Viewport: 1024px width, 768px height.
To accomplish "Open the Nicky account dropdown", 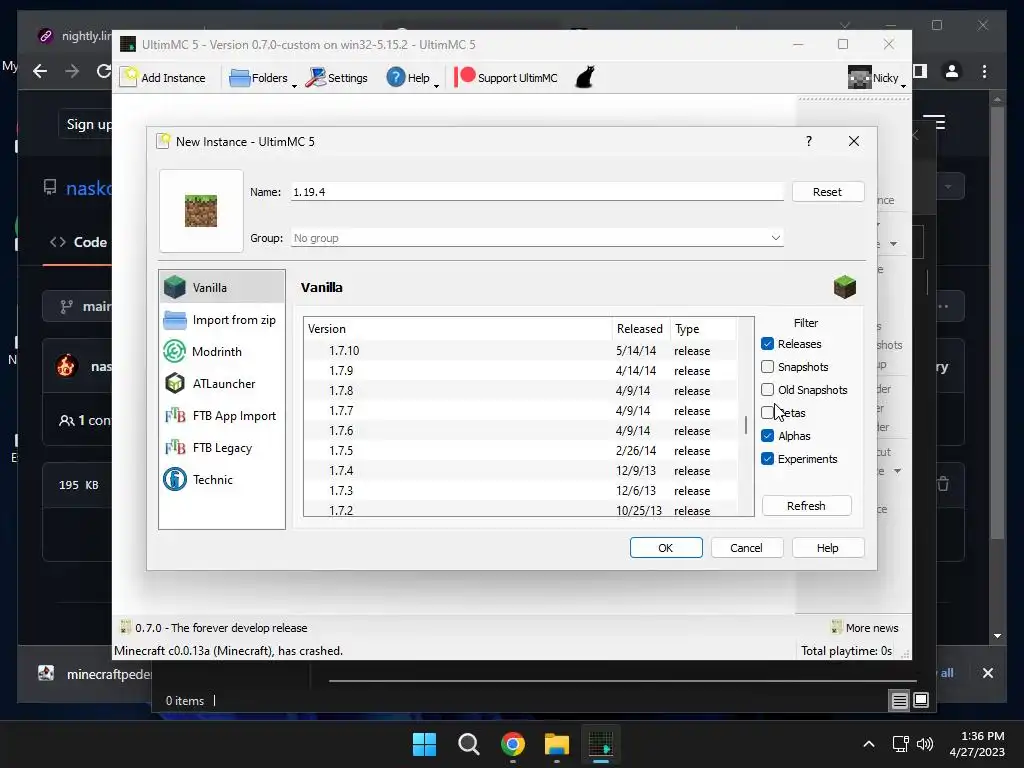I will (876, 78).
